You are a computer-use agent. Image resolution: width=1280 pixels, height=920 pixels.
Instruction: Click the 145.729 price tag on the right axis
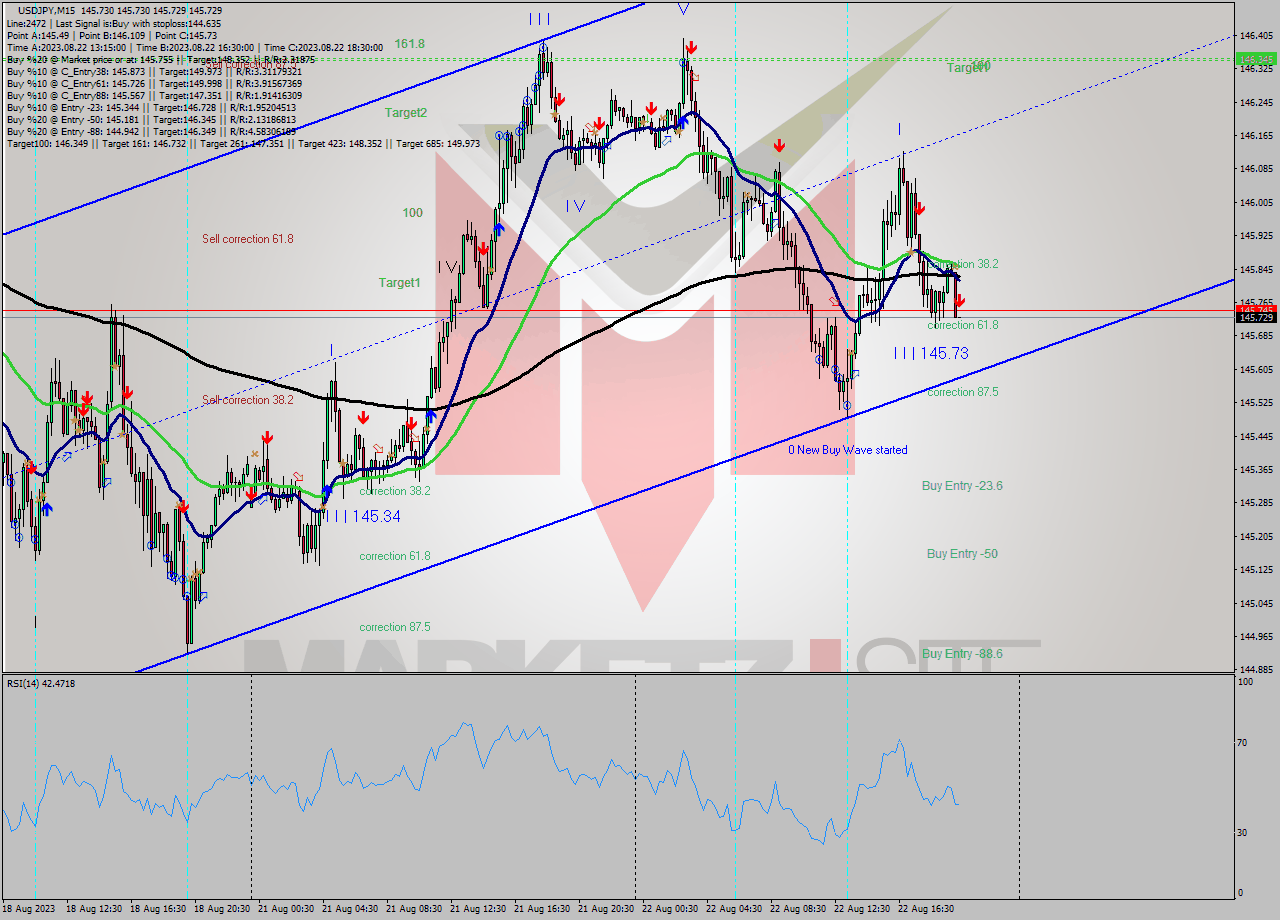[x=1256, y=316]
